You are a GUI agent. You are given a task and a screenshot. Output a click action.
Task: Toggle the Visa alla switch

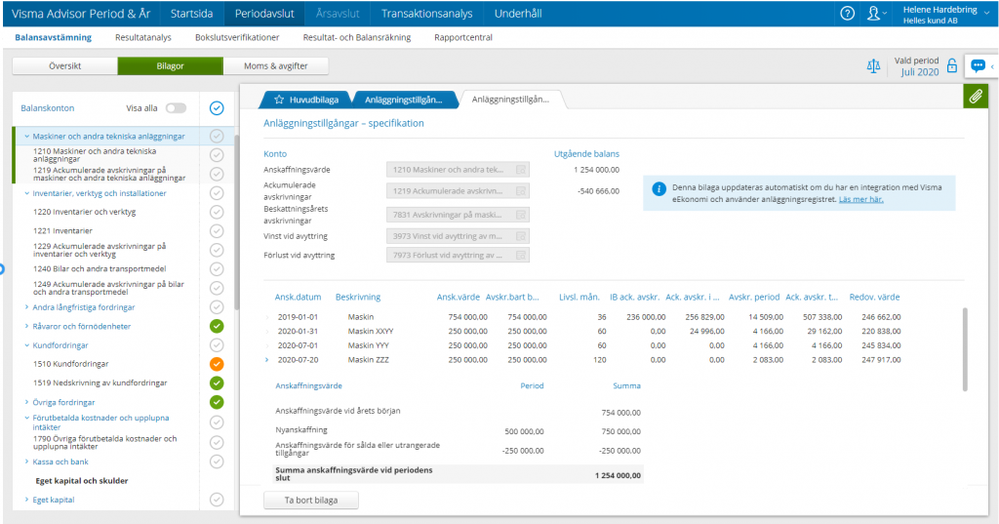[176, 108]
